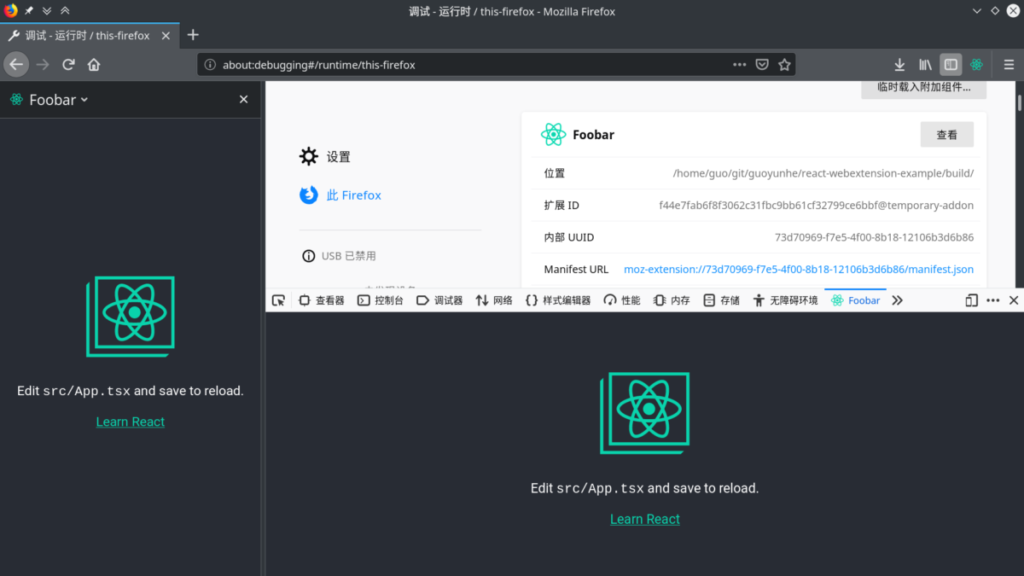This screenshot has height=576, width=1024.
Task: Save page to Pocket
Action: point(761,65)
